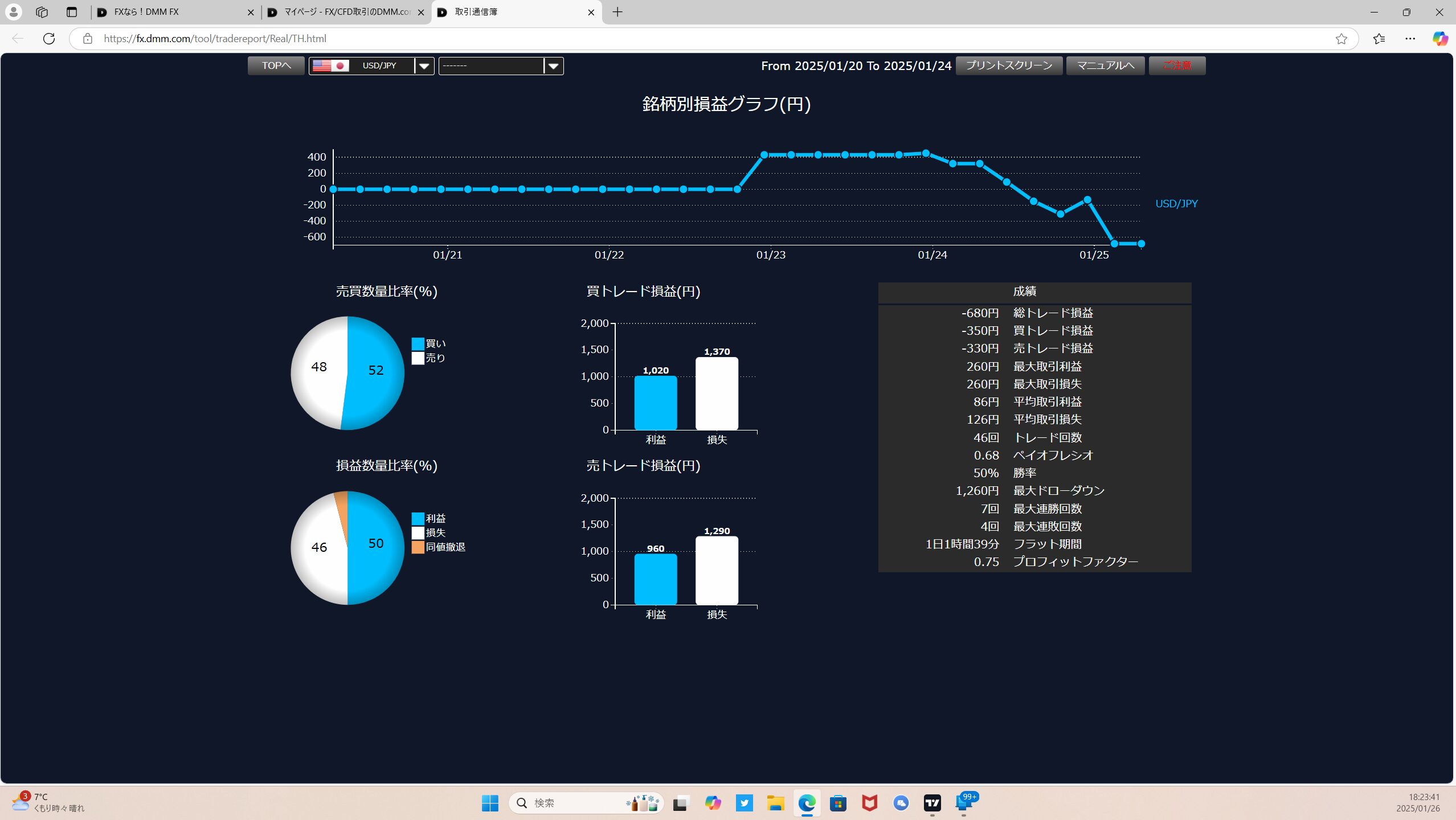The image size is (1456, 820).
Task: Open File Explorer in taskbar
Action: coord(775,803)
